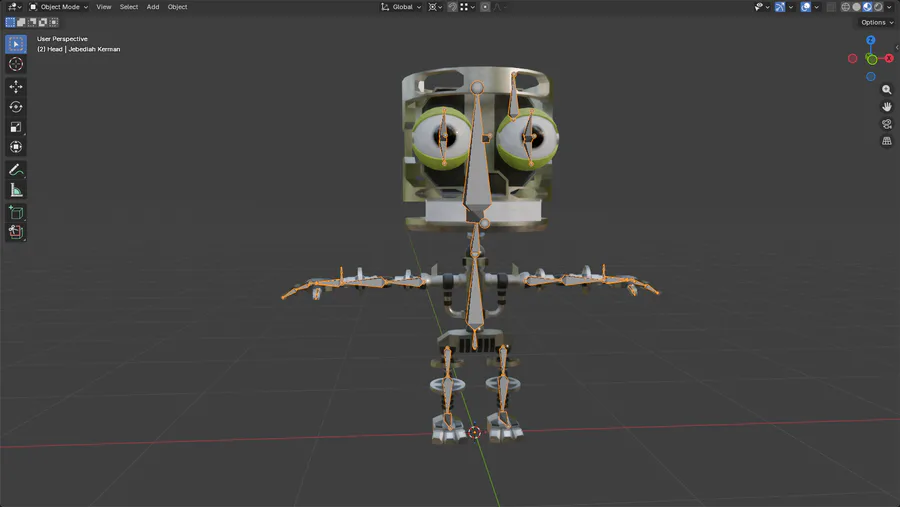Choose the Move tool

click(x=15, y=87)
